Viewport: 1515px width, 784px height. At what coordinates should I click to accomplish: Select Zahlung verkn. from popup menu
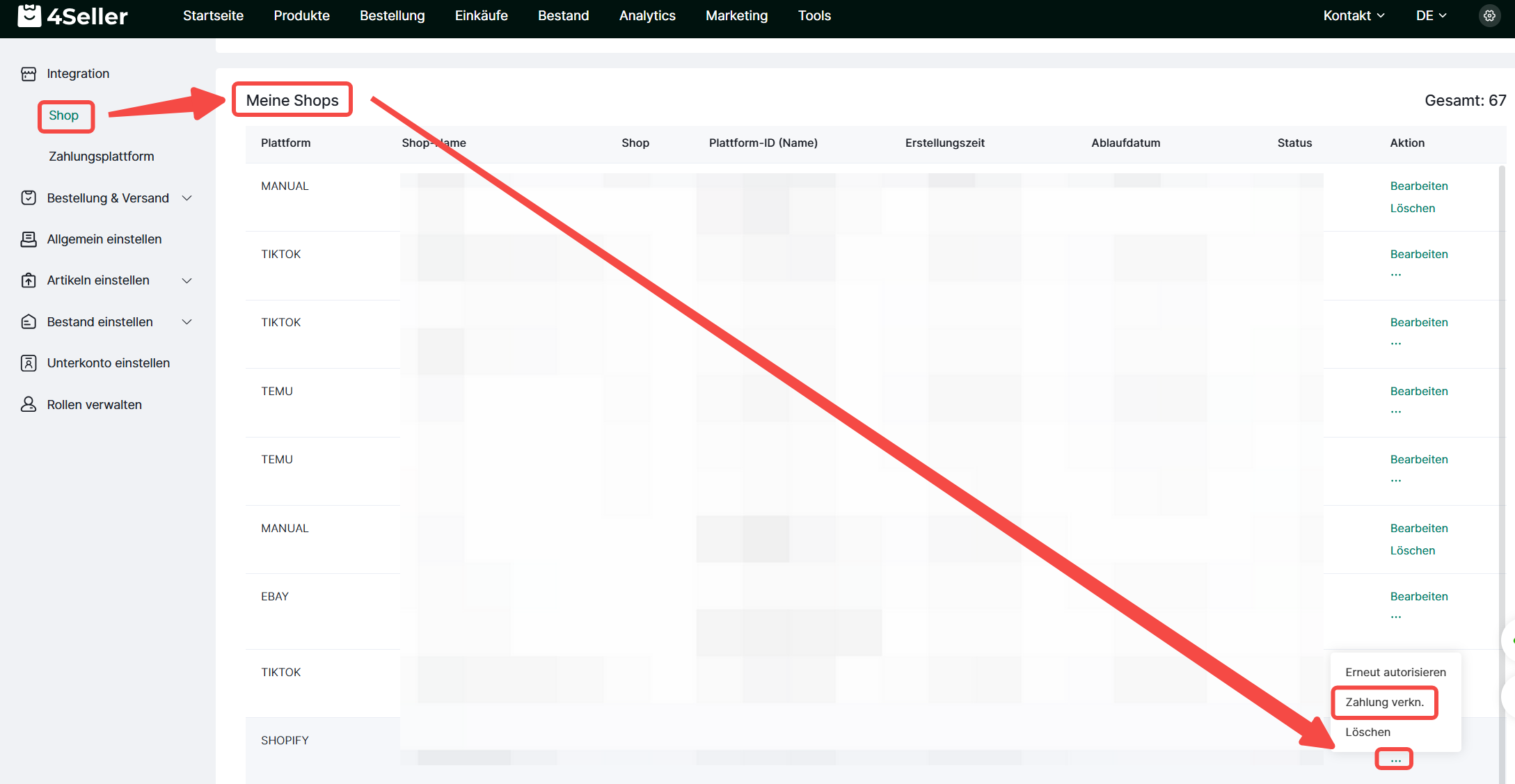1384,702
